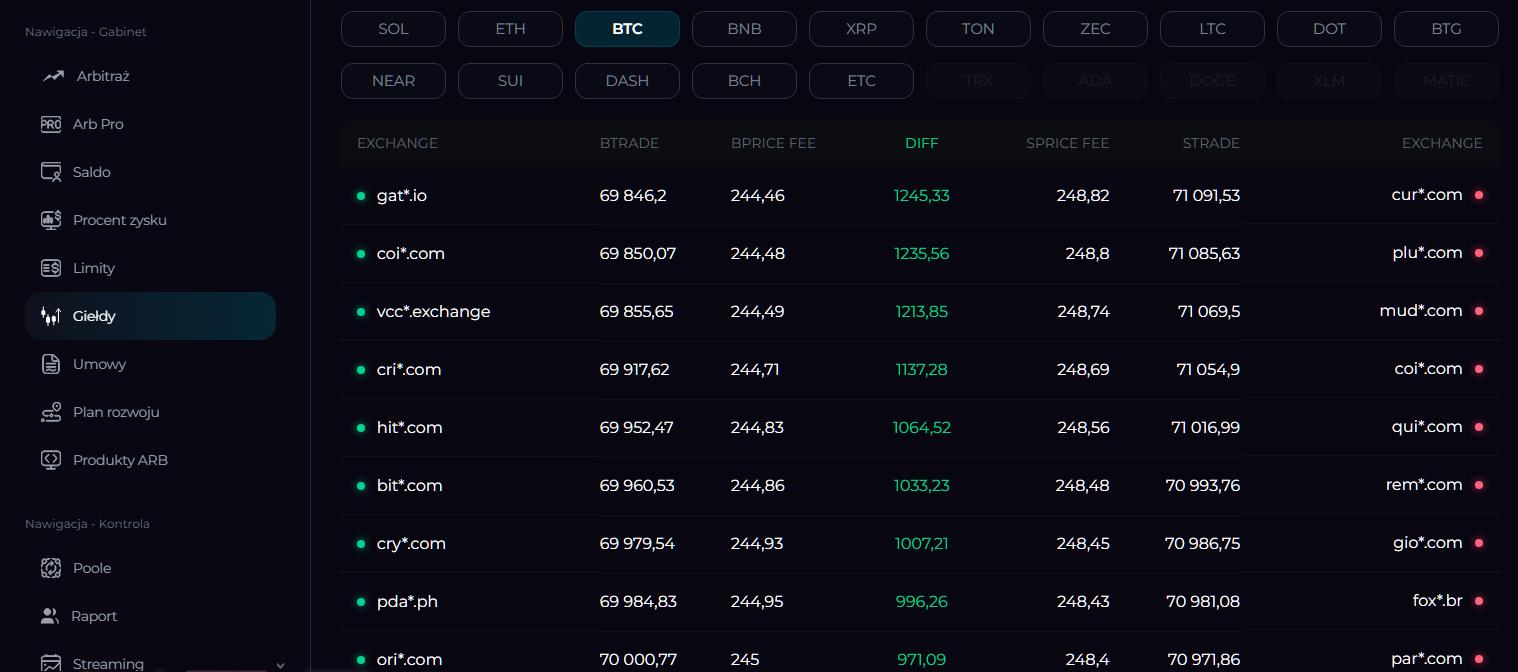
Task: Click the Giełdy candlestick icon
Action: tap(51, 316)
